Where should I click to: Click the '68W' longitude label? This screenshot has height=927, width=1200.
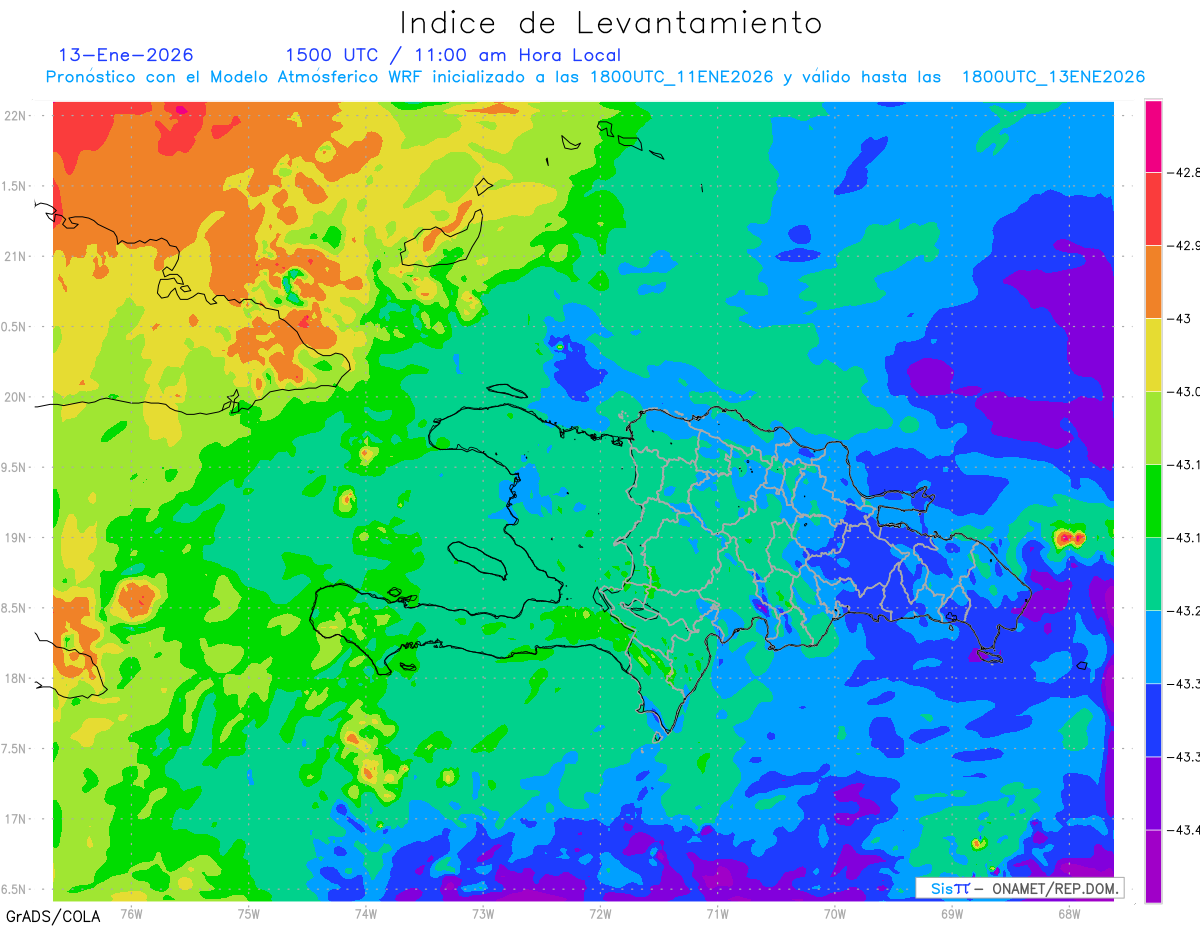tap(1069, 913)
